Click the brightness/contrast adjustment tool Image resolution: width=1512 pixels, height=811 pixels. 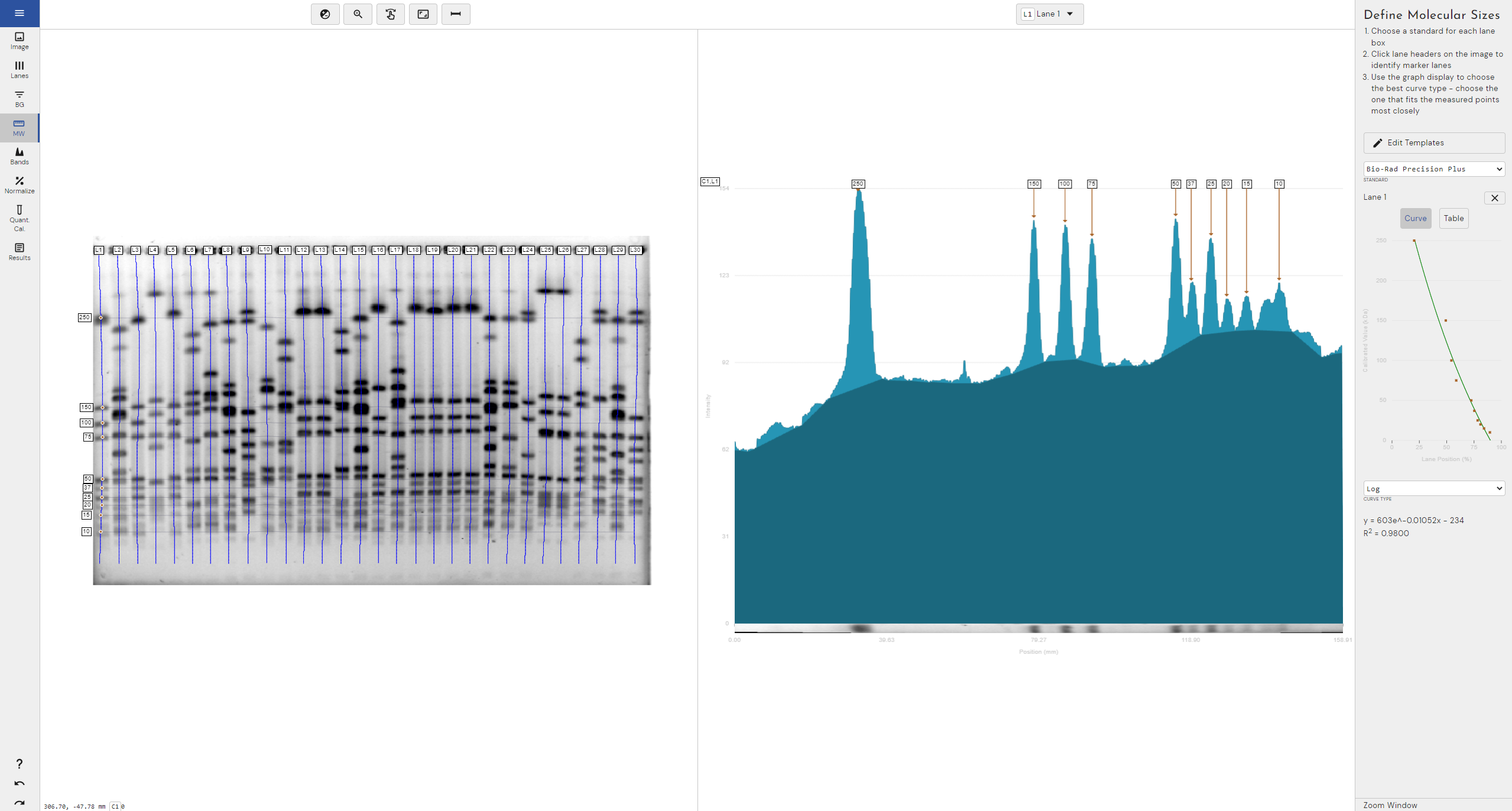325,14
